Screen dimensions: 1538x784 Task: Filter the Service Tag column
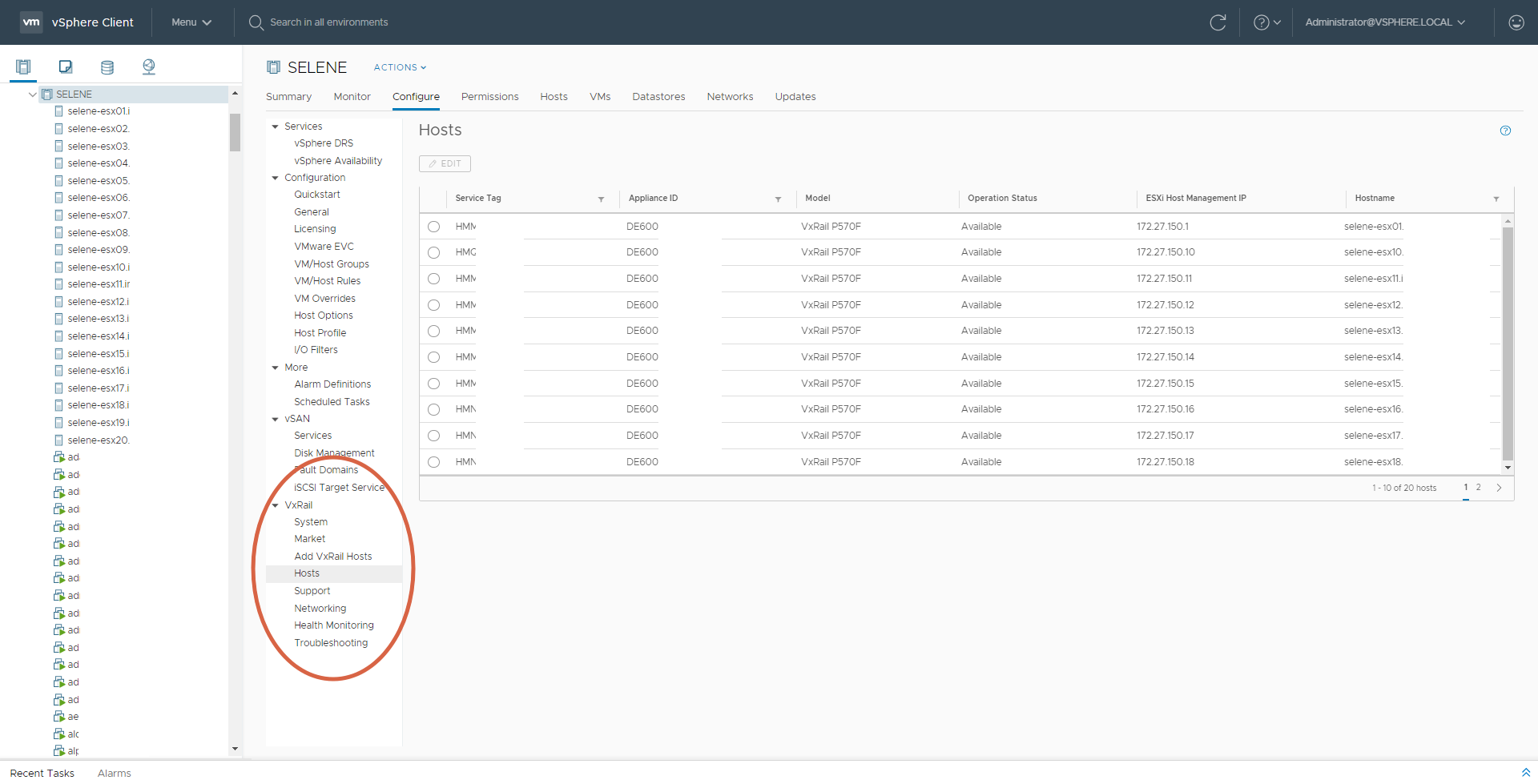coord(601,199)
